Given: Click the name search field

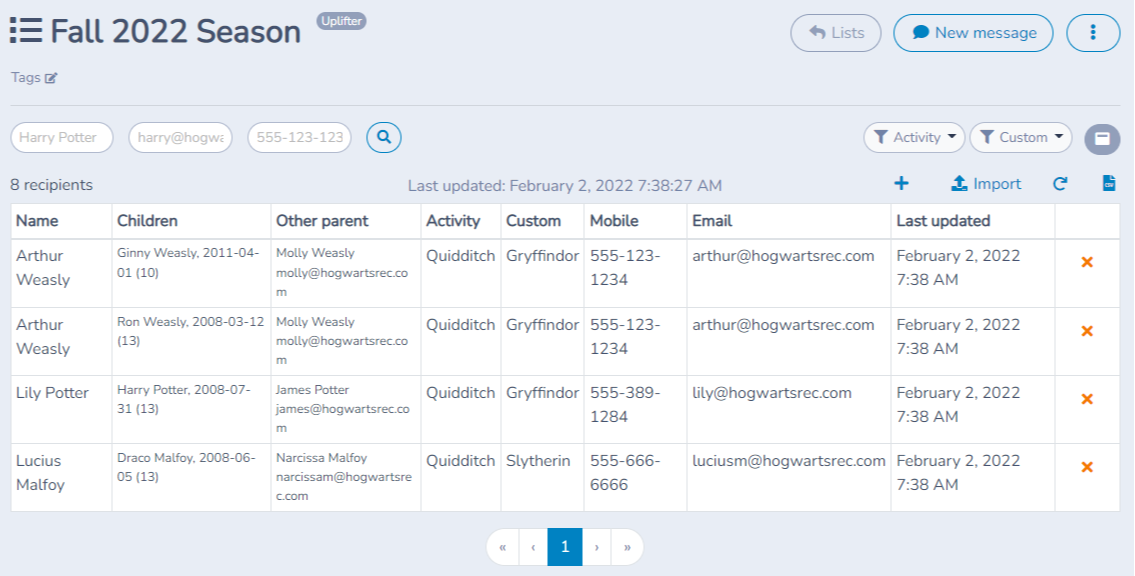Looking at the screenshot, I should 62,137.
